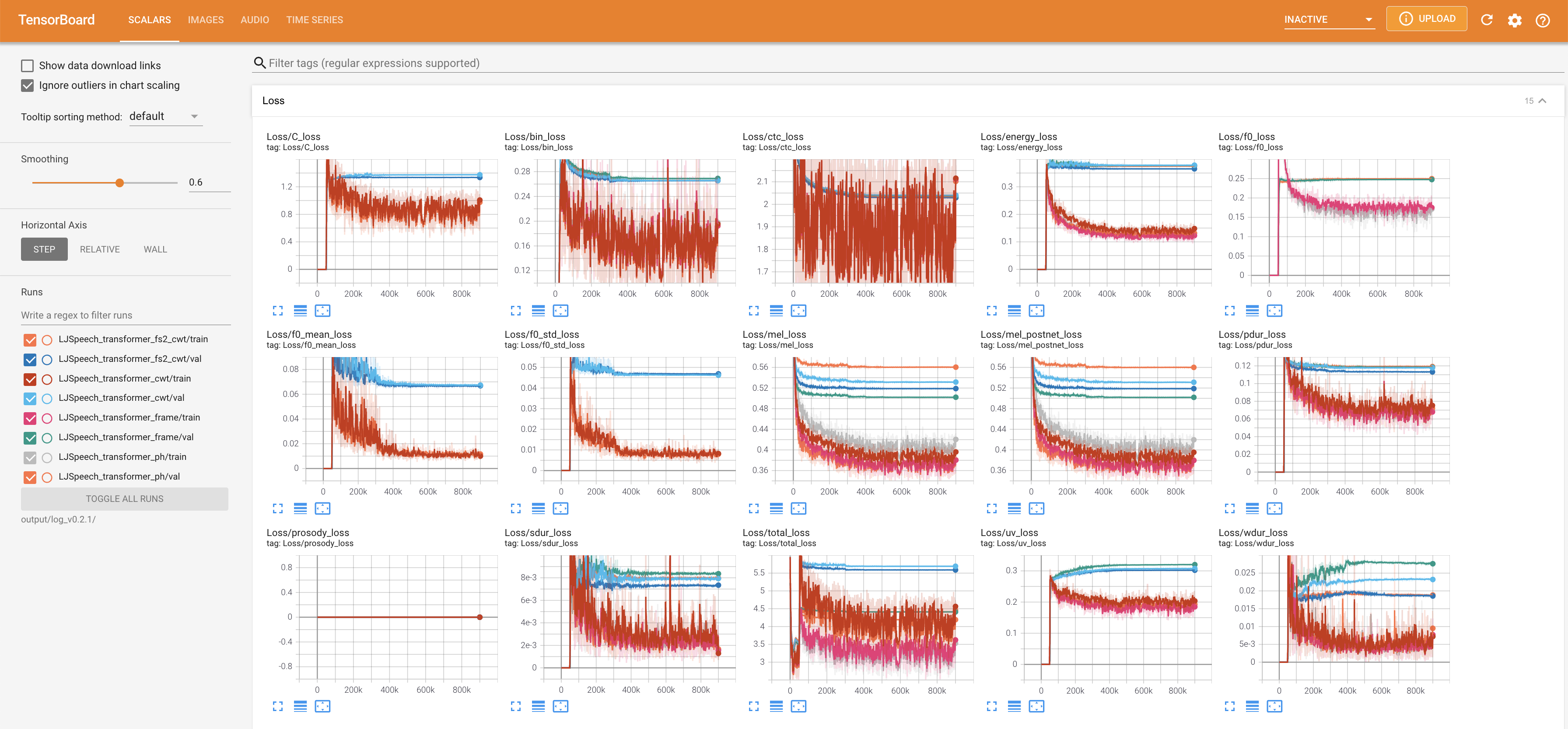Collapse the Loss section
Image resolution: width=1568 pixels, height=729 pixels.
click(x=1542, y=101)
